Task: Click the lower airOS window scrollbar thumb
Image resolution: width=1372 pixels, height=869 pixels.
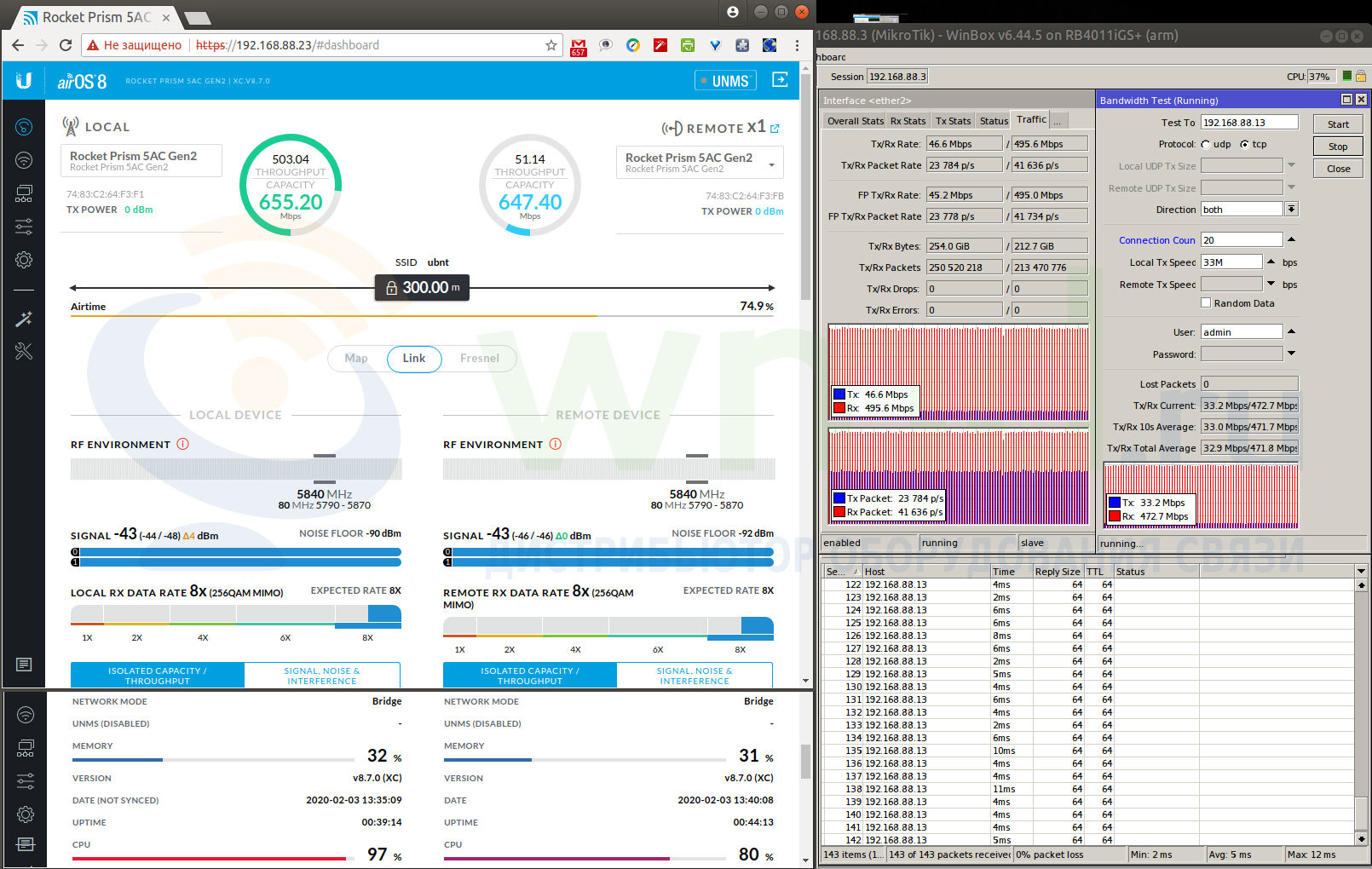Action: coord(805,761)
